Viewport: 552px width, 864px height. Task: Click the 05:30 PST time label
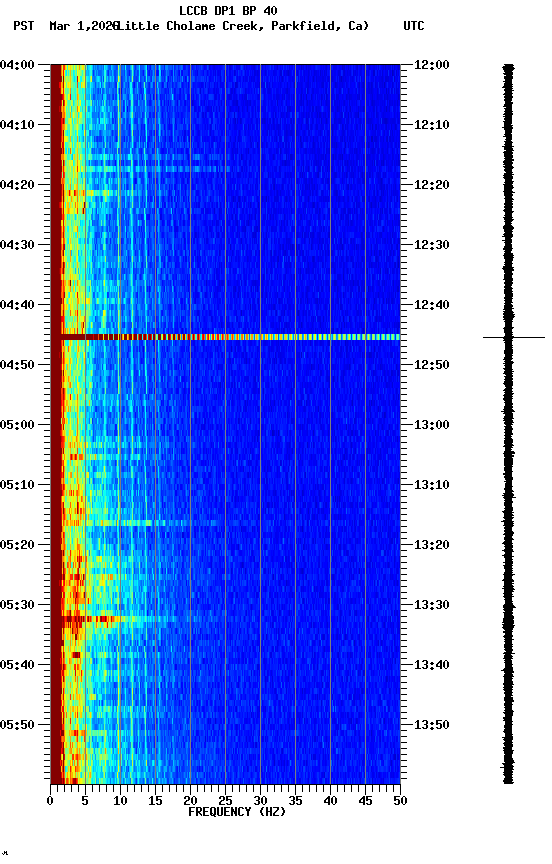[x=17, y=605]
